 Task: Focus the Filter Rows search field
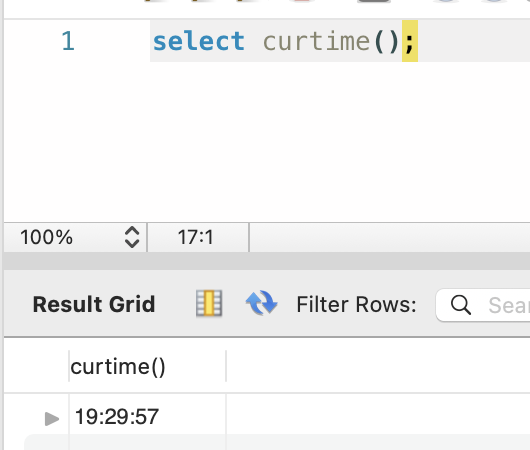pos(483,305)
